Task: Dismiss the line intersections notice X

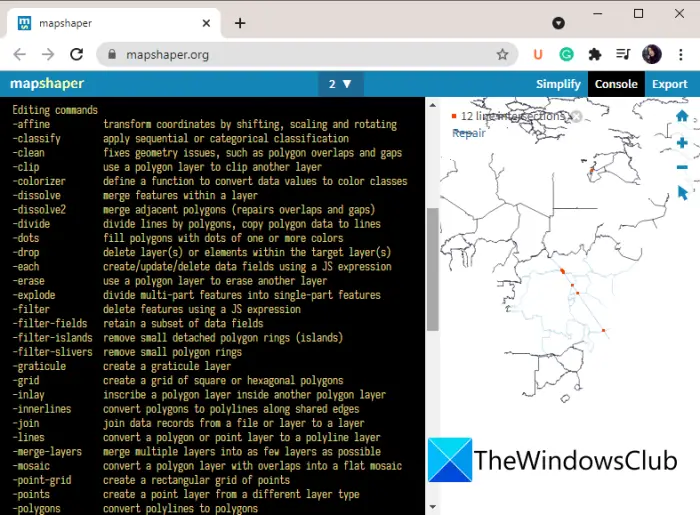Action: 576,116
